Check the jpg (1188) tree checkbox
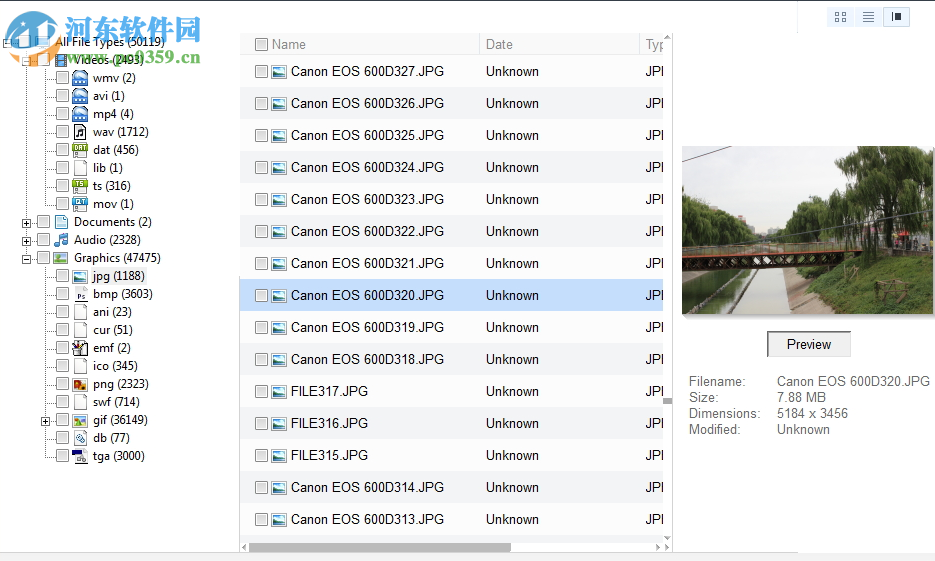Screen dimensions: 935x561 [62, 275]
